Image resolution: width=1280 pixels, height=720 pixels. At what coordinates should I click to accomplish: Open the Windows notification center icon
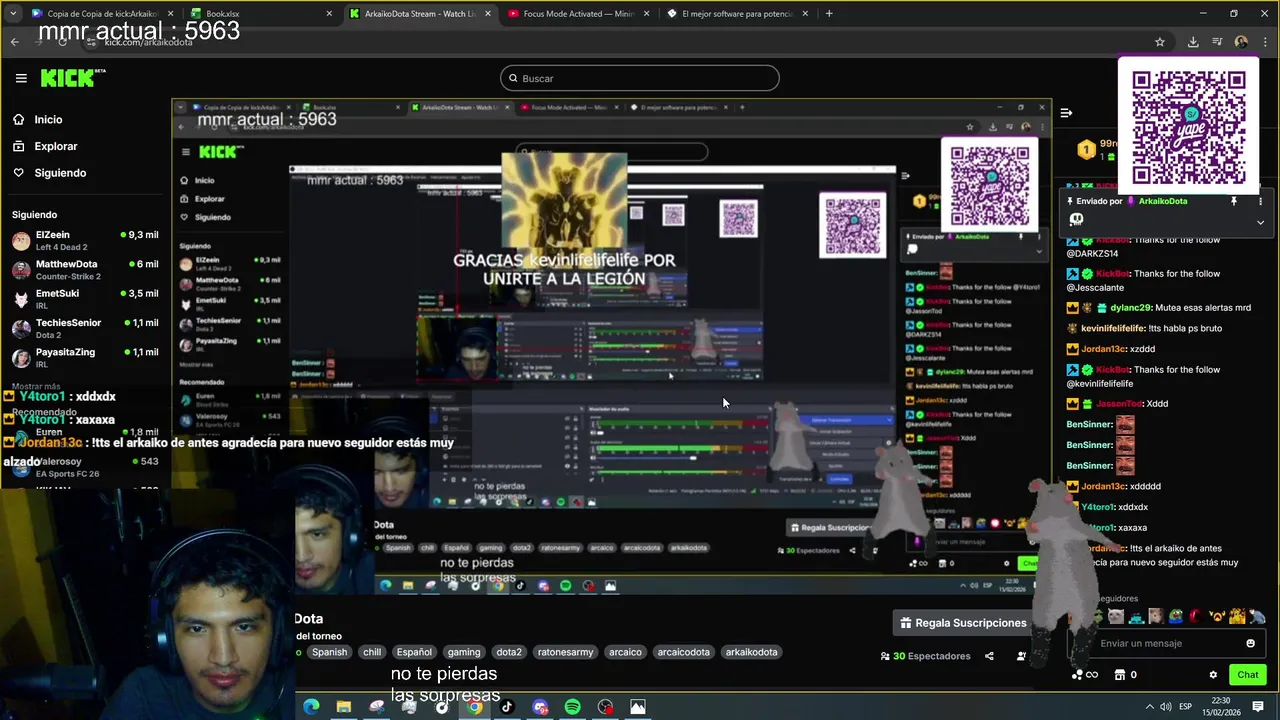1258,707
